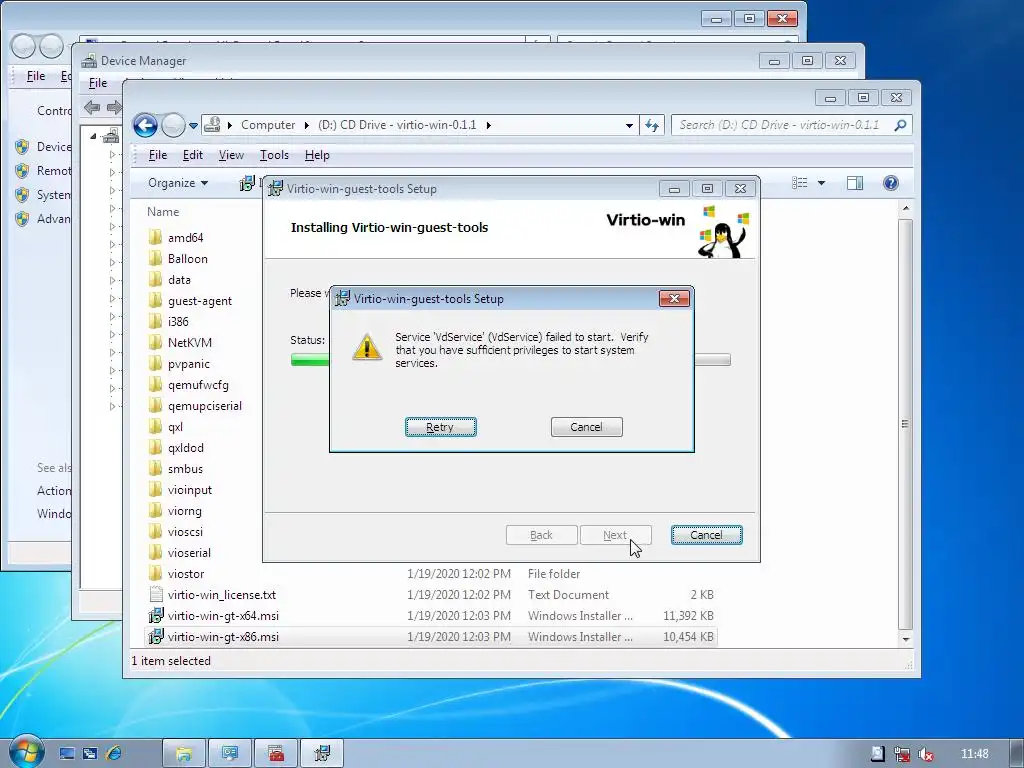Click Computer in the address breadcrumb
The width and height of the screenshot is (1024, 768).
click(268, 125)
